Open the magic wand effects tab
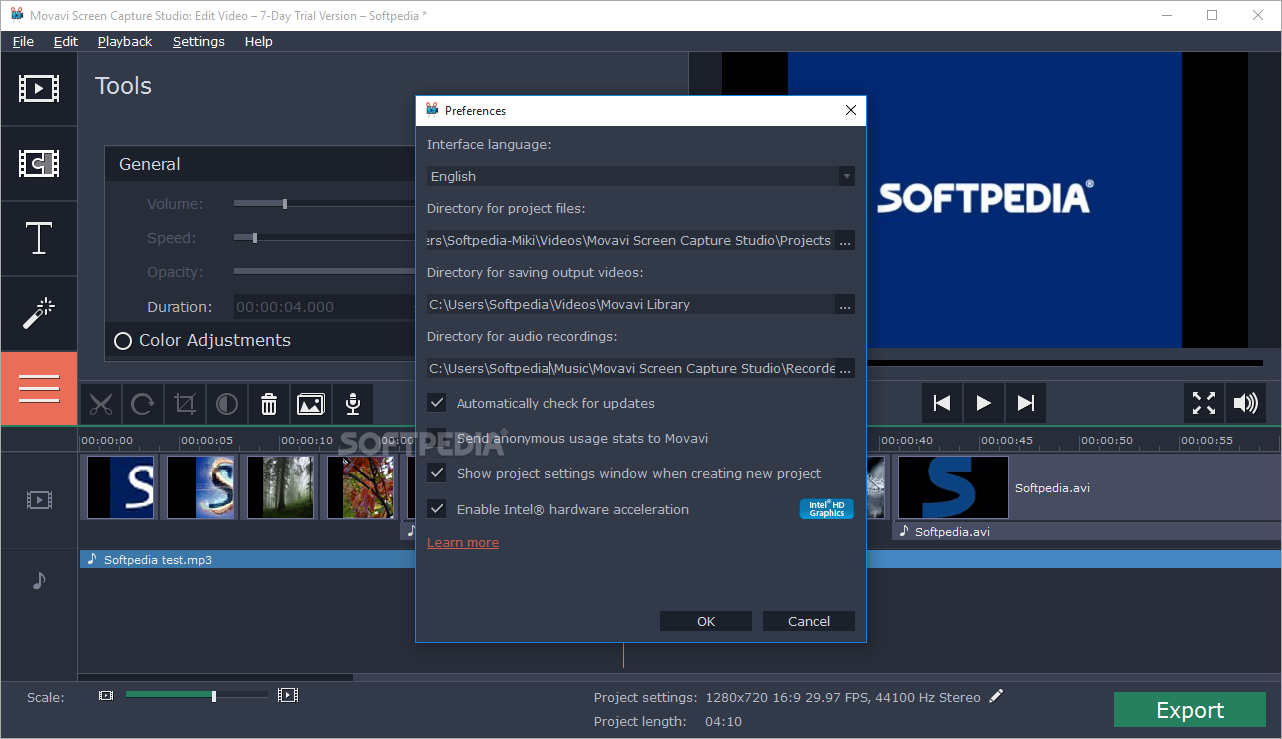This screenshot has height=739, width=1282. 39,314
